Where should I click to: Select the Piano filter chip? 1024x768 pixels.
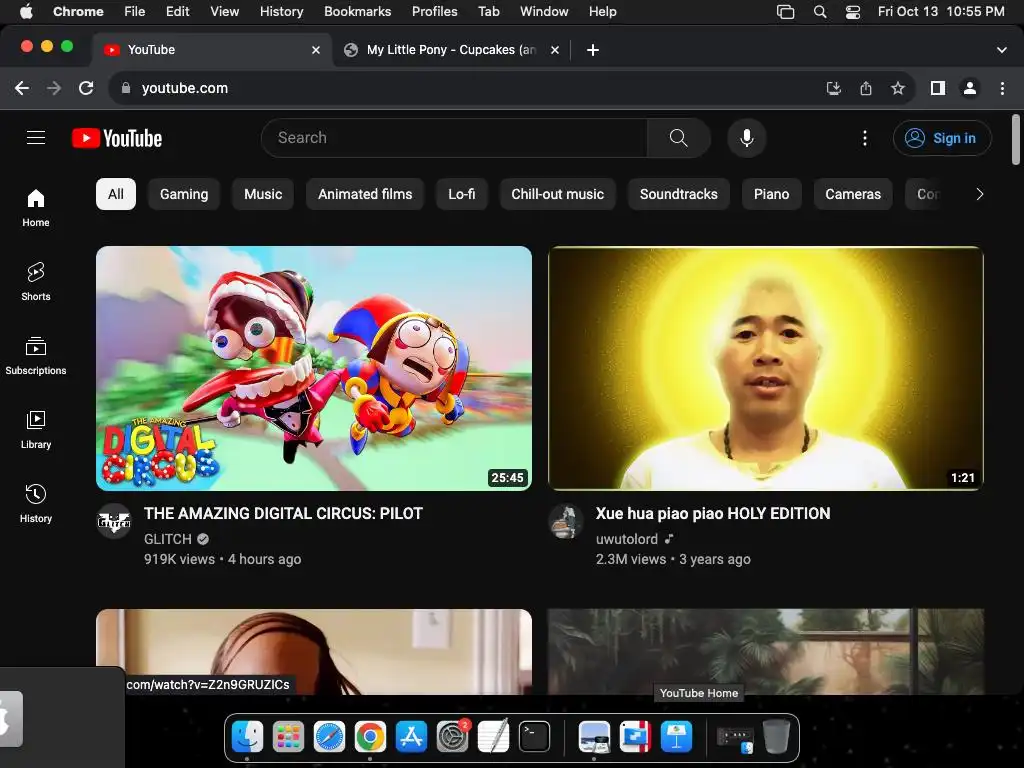click(x=771, y=194)
